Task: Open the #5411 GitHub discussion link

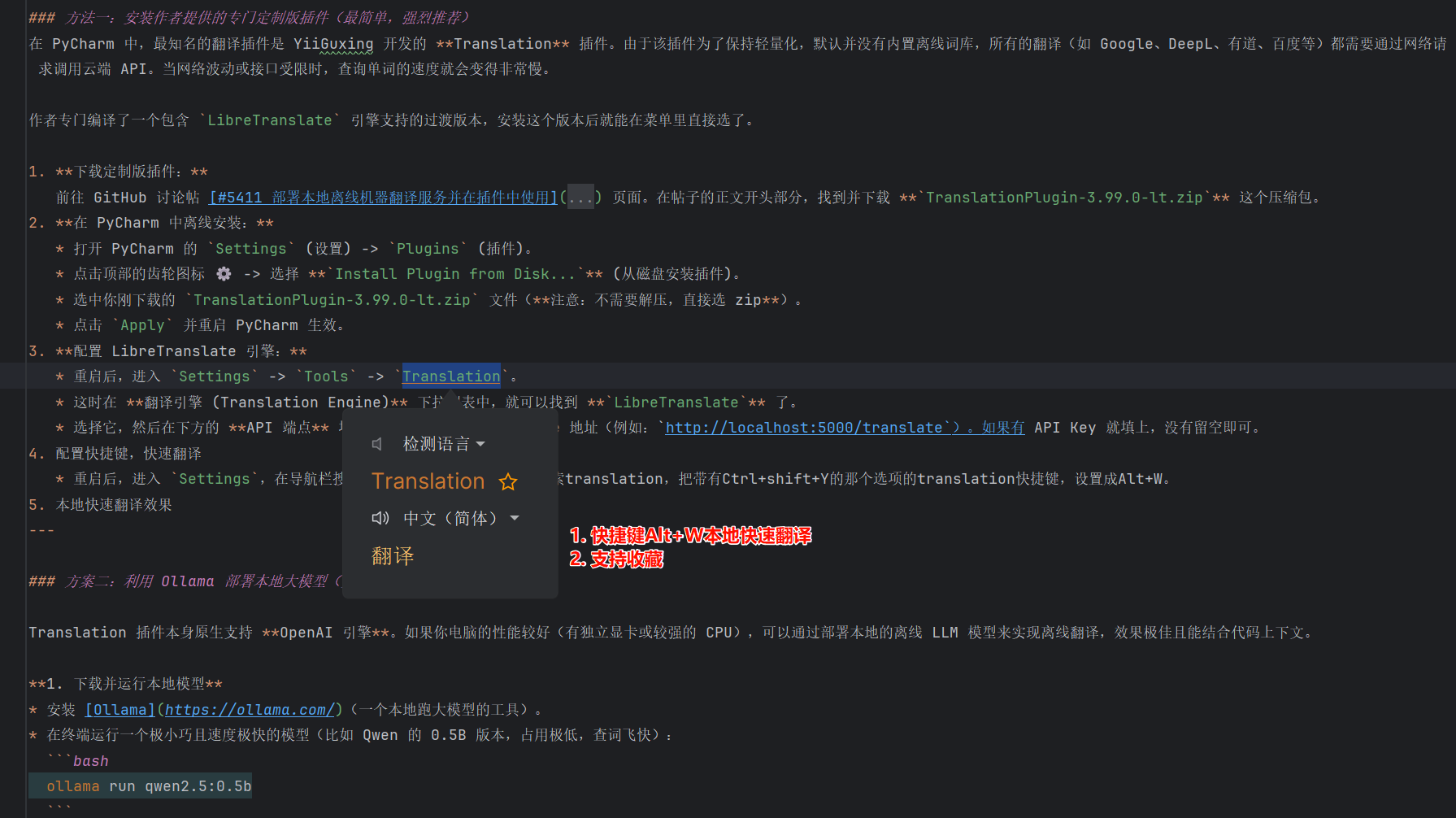Action: [x=384, y=198]
